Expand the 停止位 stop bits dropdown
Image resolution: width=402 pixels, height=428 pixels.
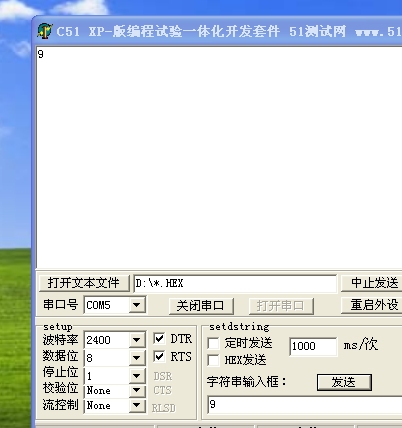coord(137,376)
